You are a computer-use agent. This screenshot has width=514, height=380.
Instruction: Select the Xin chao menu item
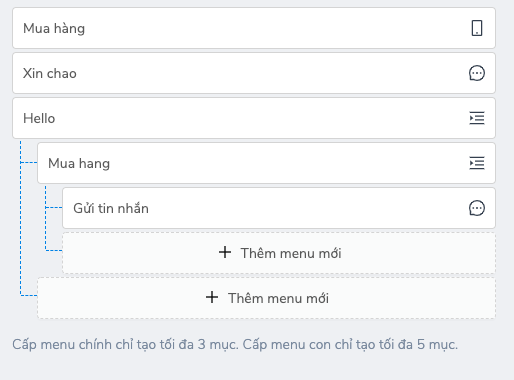254,73
